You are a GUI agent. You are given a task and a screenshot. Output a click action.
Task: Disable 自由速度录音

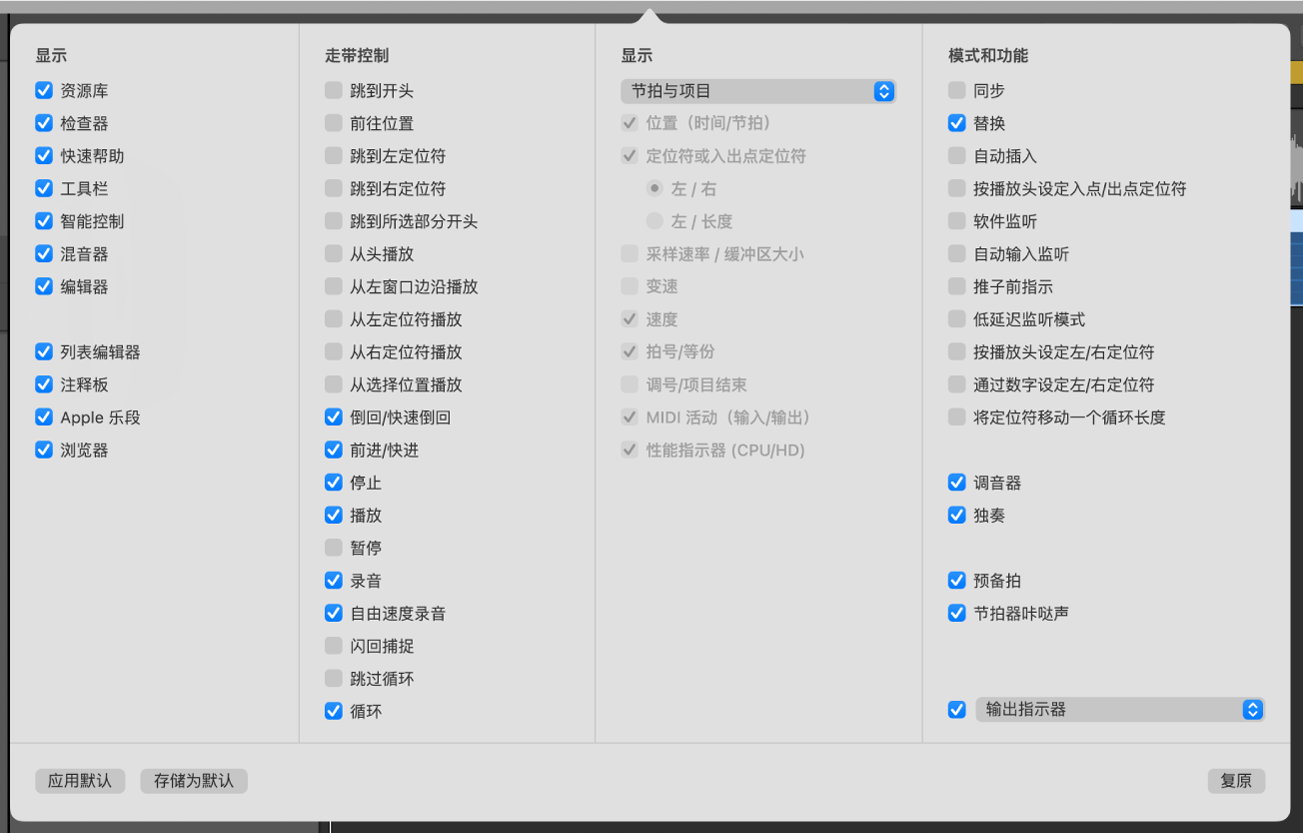(x=333, y=613)
